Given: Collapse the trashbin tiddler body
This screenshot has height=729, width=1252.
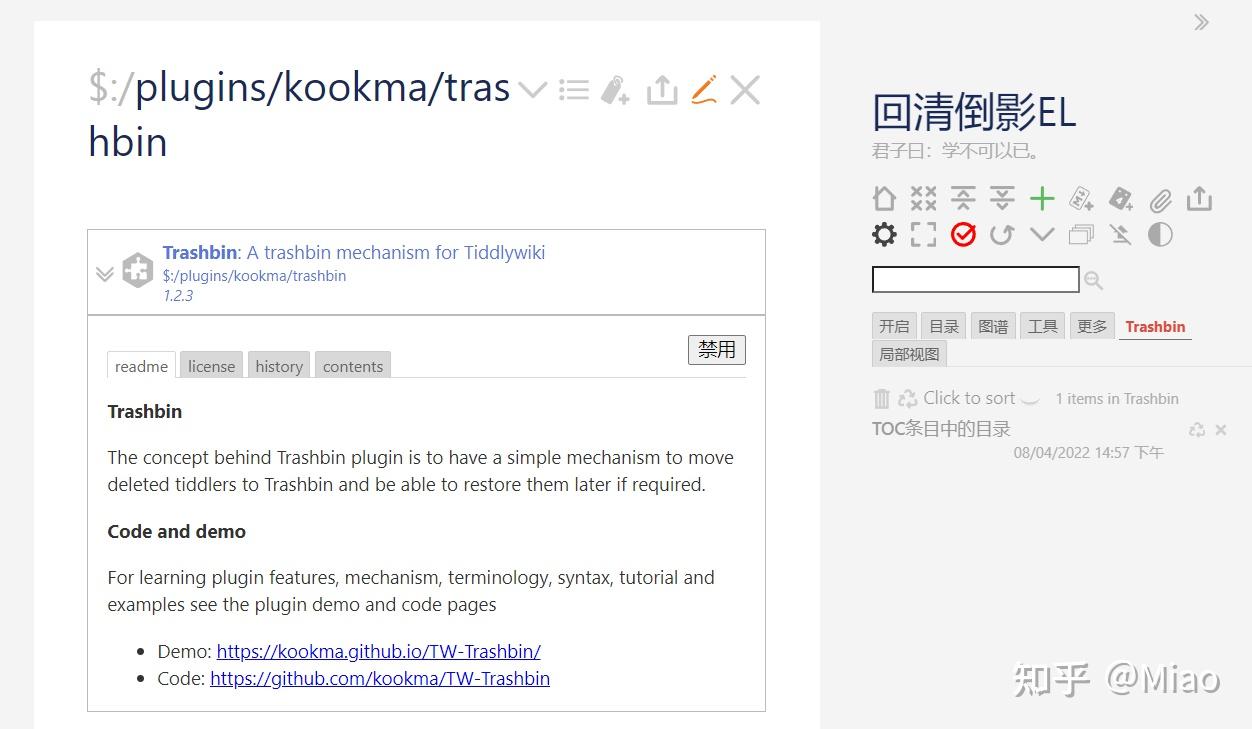Looking at the screenshot, I should [104, 272].
